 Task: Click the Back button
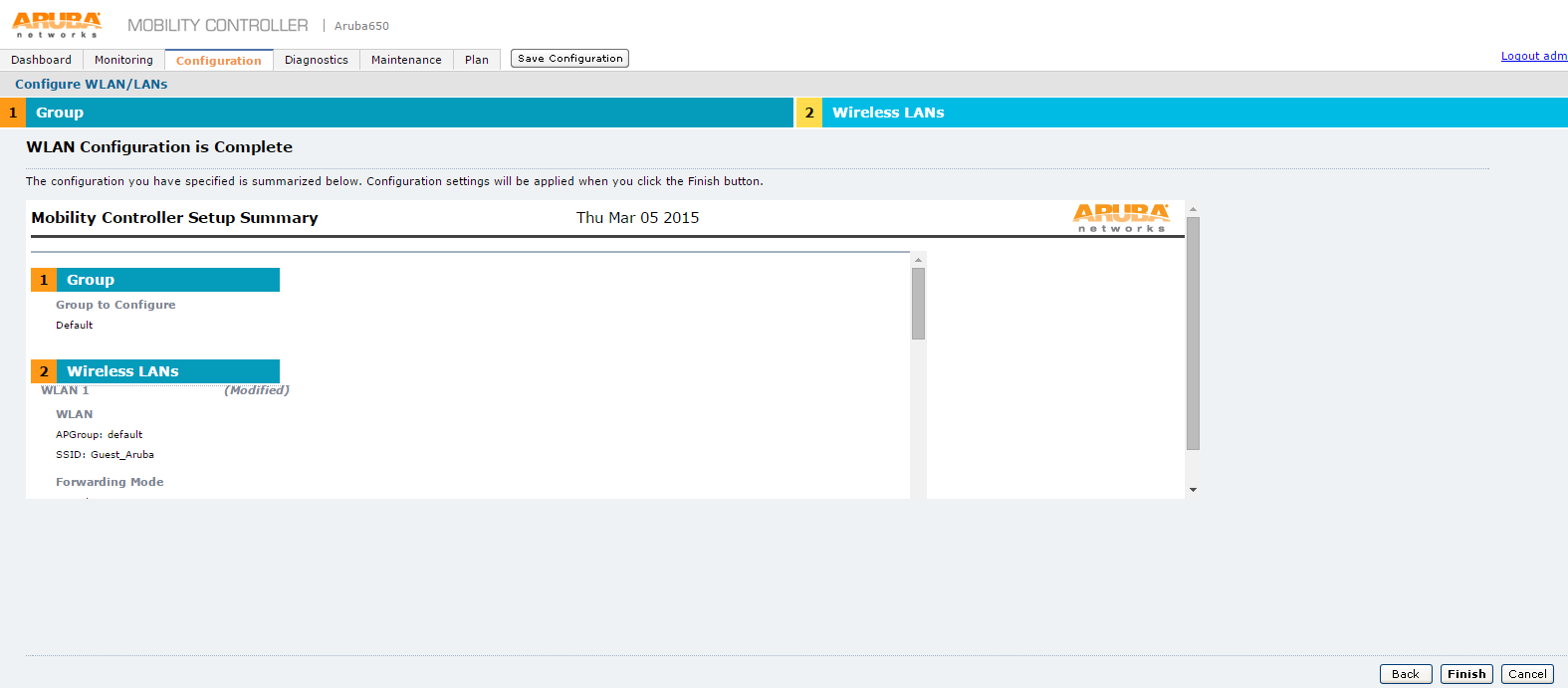(x=1406, y=674)
